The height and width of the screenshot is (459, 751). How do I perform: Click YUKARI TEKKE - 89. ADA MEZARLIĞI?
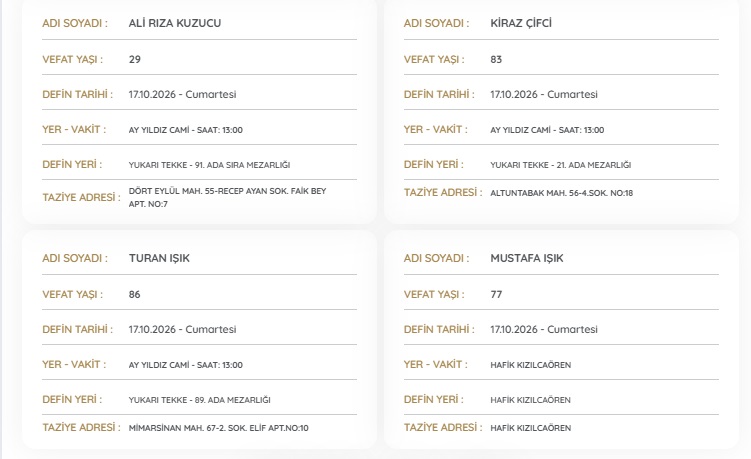point(199,400)
